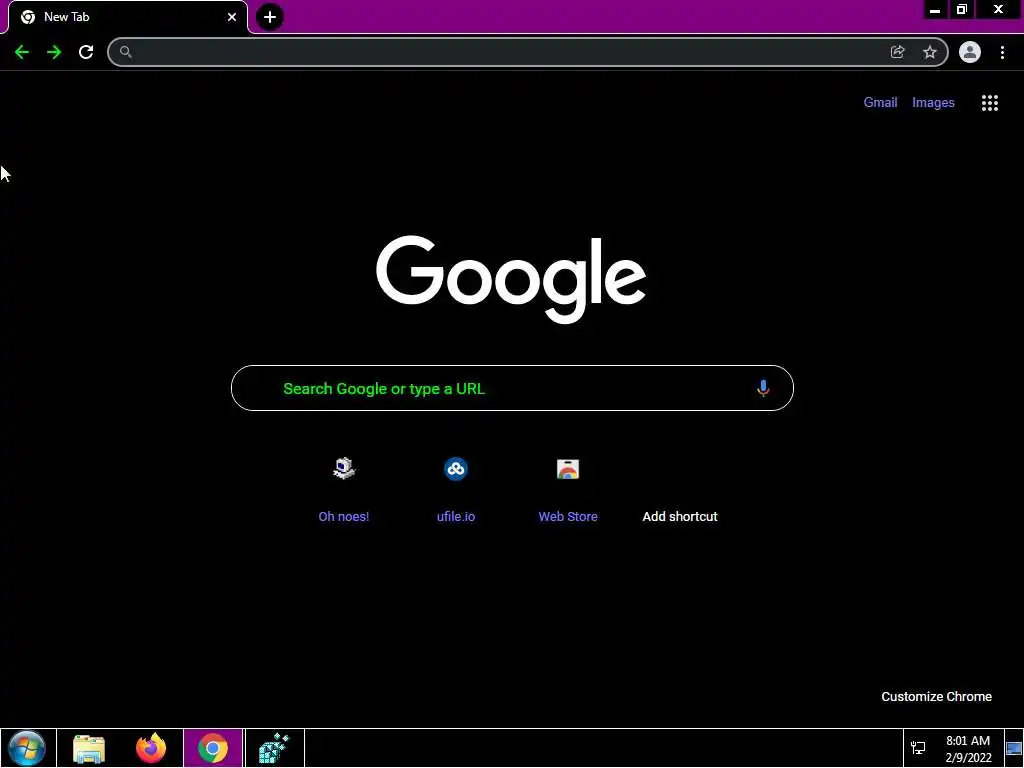Open File Explorer from the taskbar
The height and width of the screenshot is (768, 1024).
(x=89, y=748)
